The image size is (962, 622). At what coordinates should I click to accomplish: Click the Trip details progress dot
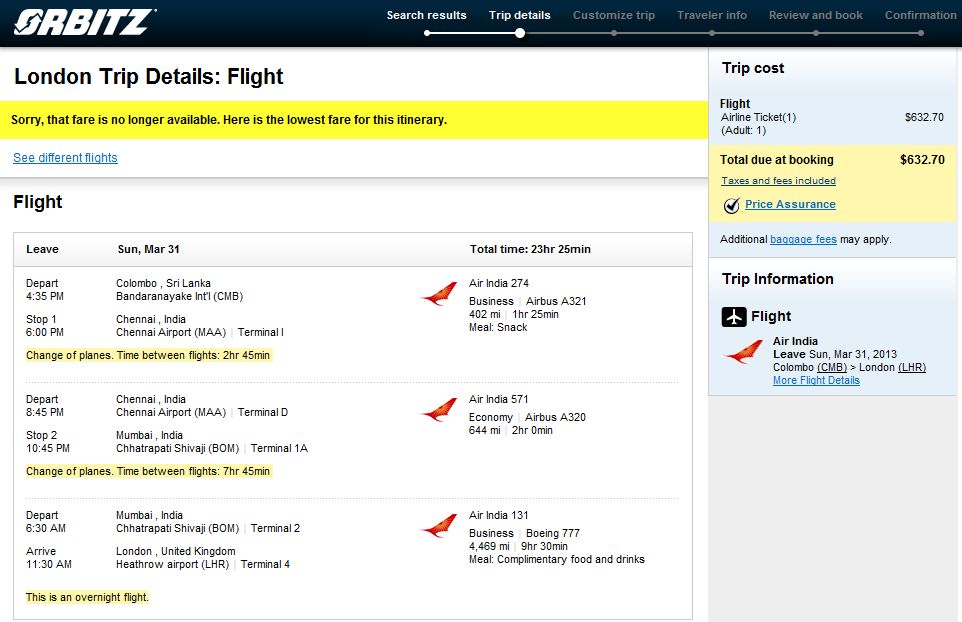click(520, 33)
